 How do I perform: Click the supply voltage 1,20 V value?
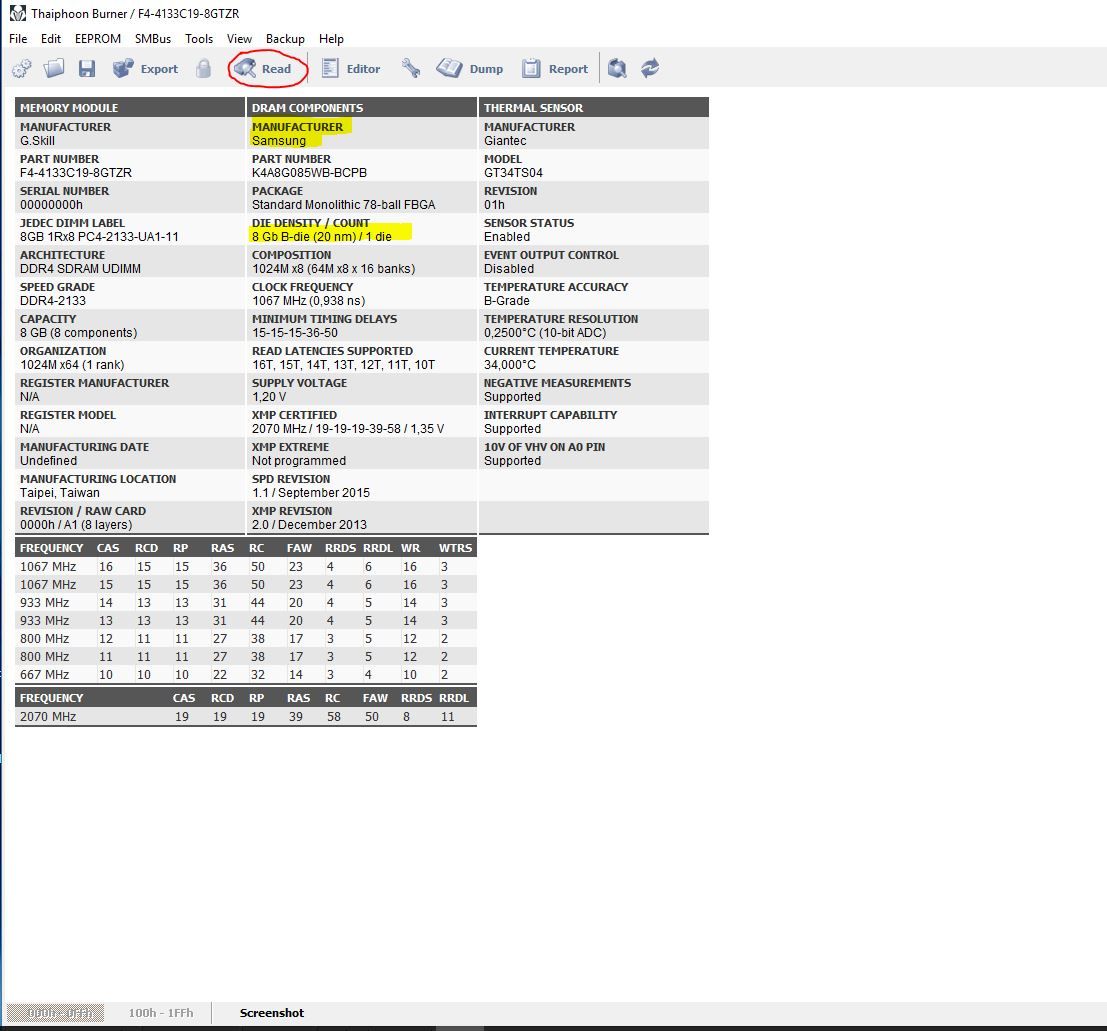pyautogui.click(x=269, y=397)
